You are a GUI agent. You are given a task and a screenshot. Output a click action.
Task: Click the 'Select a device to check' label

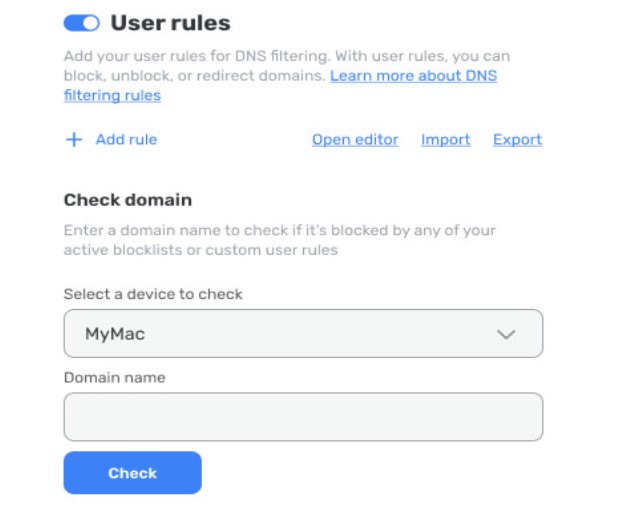coord(153,295)
